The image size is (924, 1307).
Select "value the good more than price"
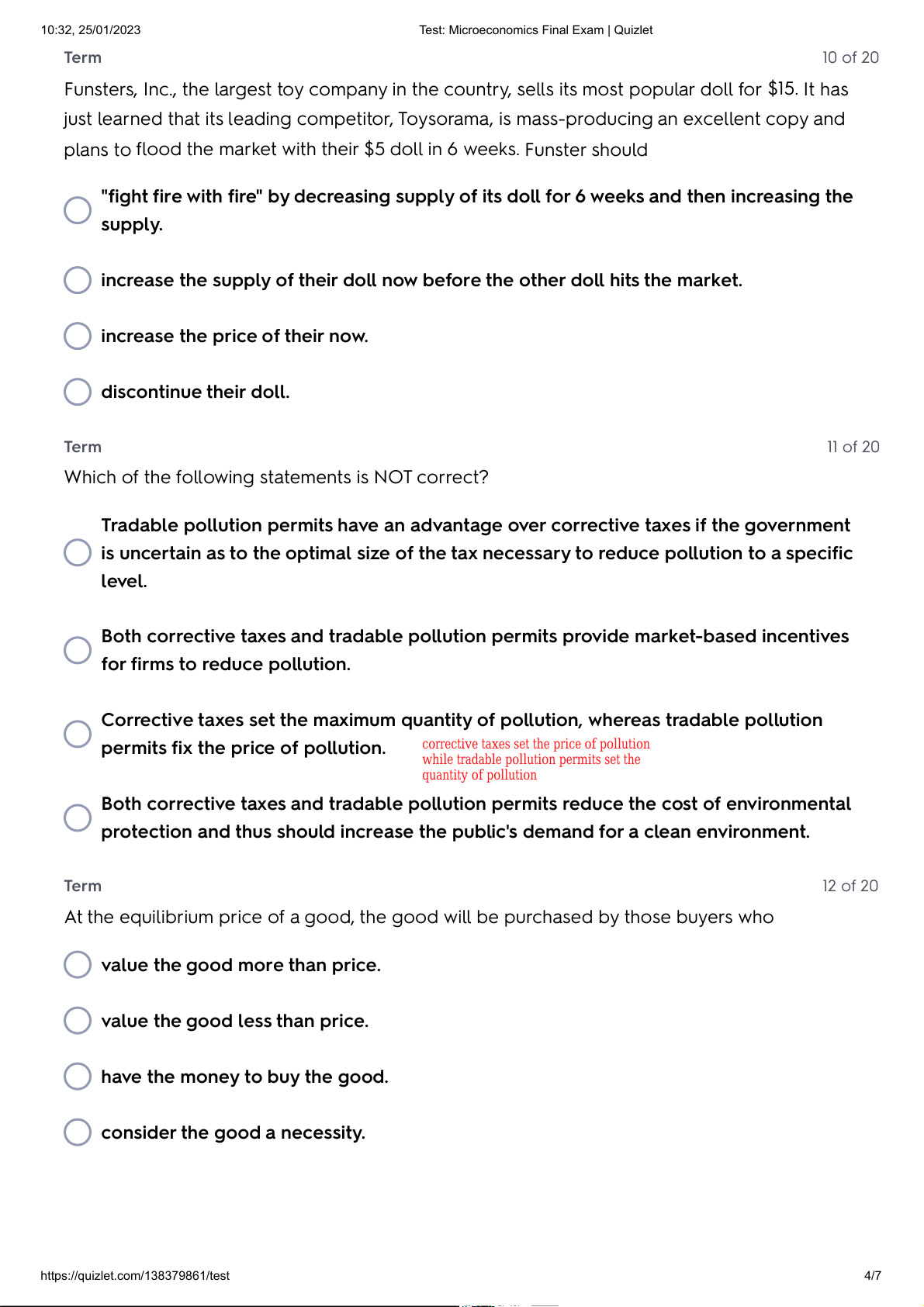(78, 965)
